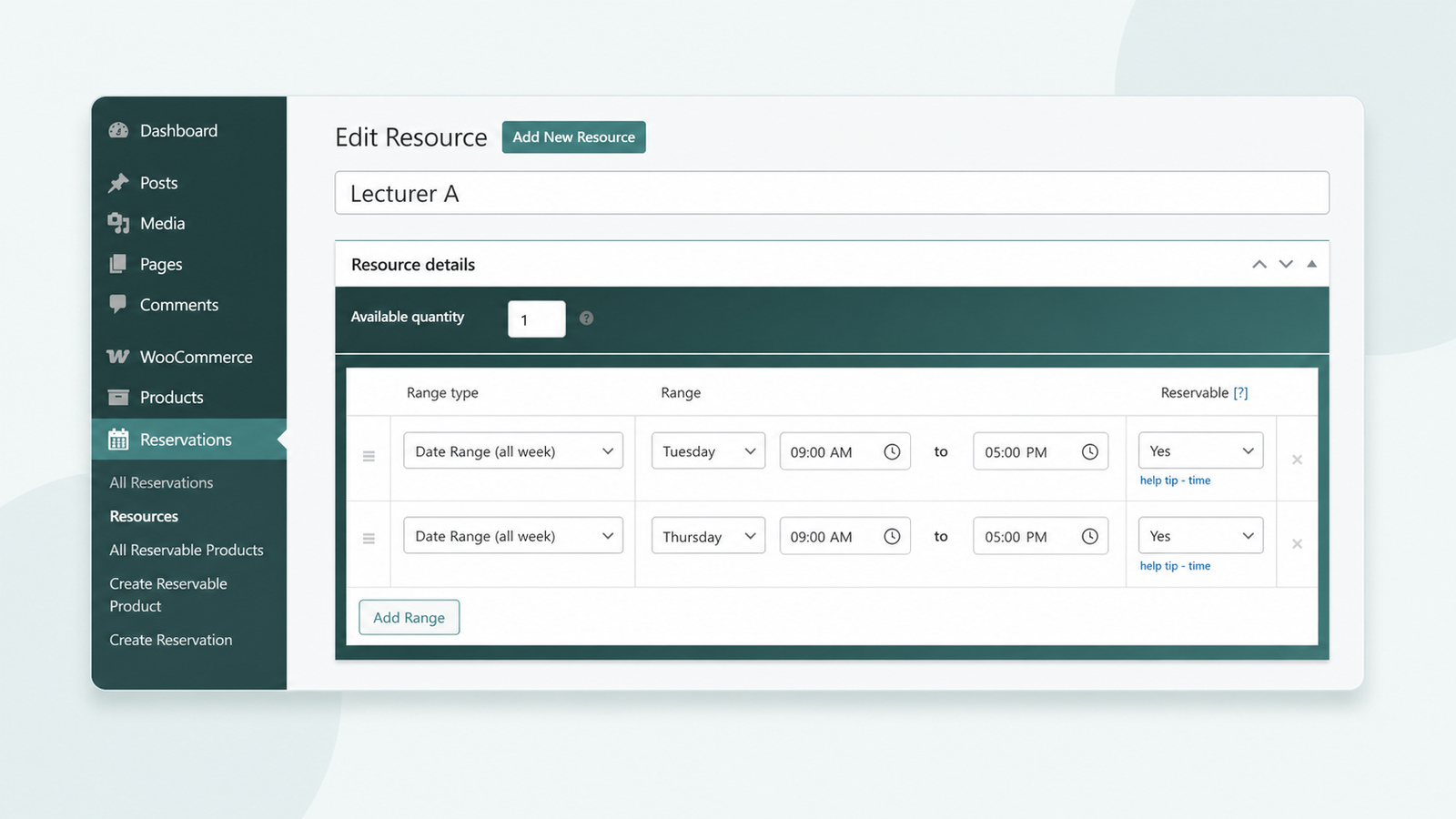
Task: Grab the Tuesday row drag handle
Action: click(369, 456)
